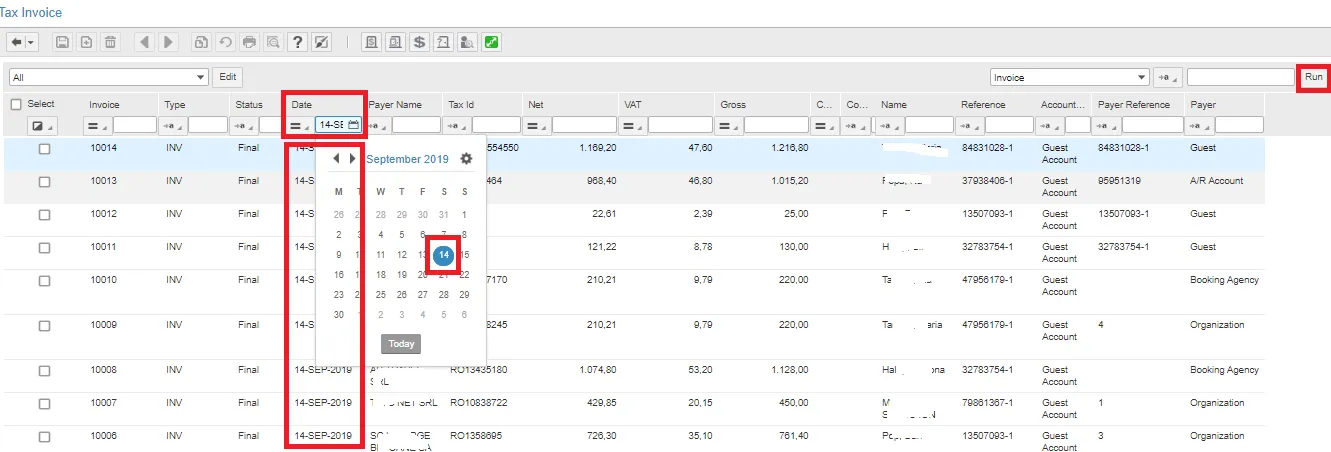The width and height of the screenshot is (1331, 452).
Task: Click the previous record arrow in toolbar
Action: point(144,42)
